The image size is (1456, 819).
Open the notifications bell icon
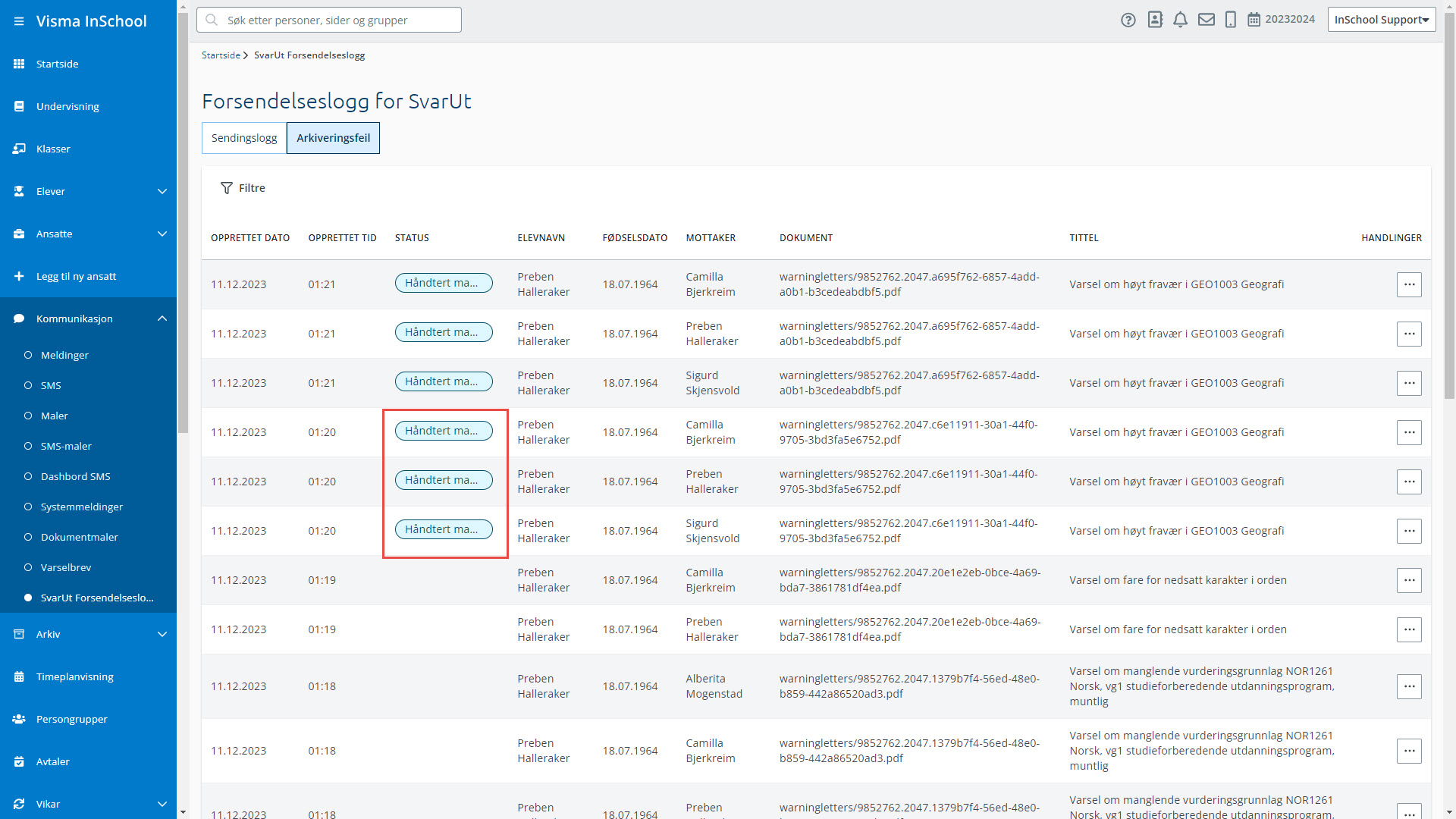tap(1180, 20)
